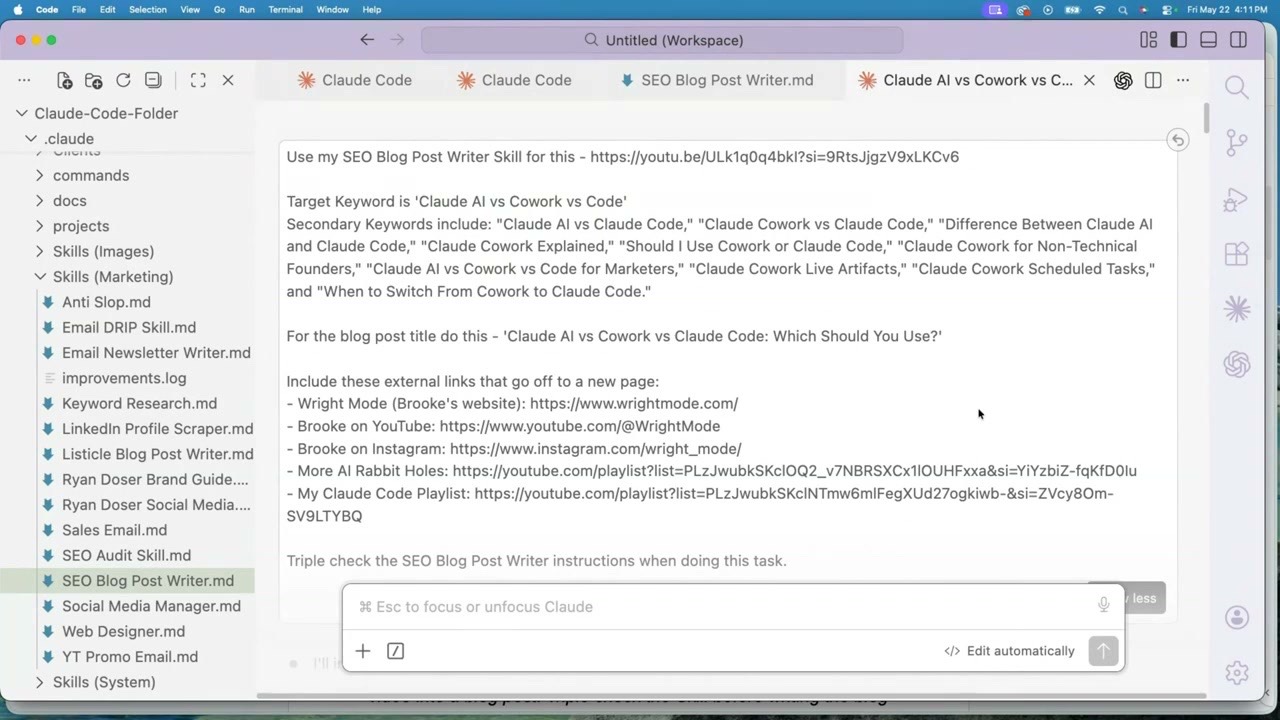Image resolution: width=1280 pixels, height=720 pixels.
Task: Collapse all folders in explorer
Action: (x=153, y=80)
